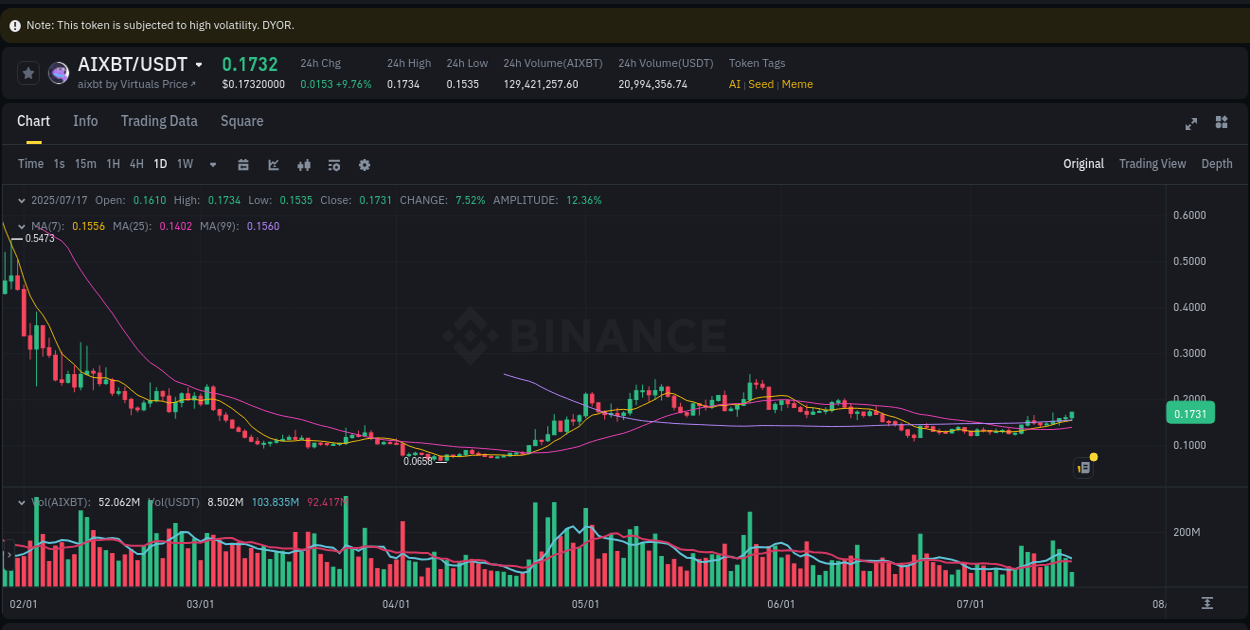Select the line chart style icon
Image resolution: width=1250 pixels, height=630 pixels.
tap(273, 164)
